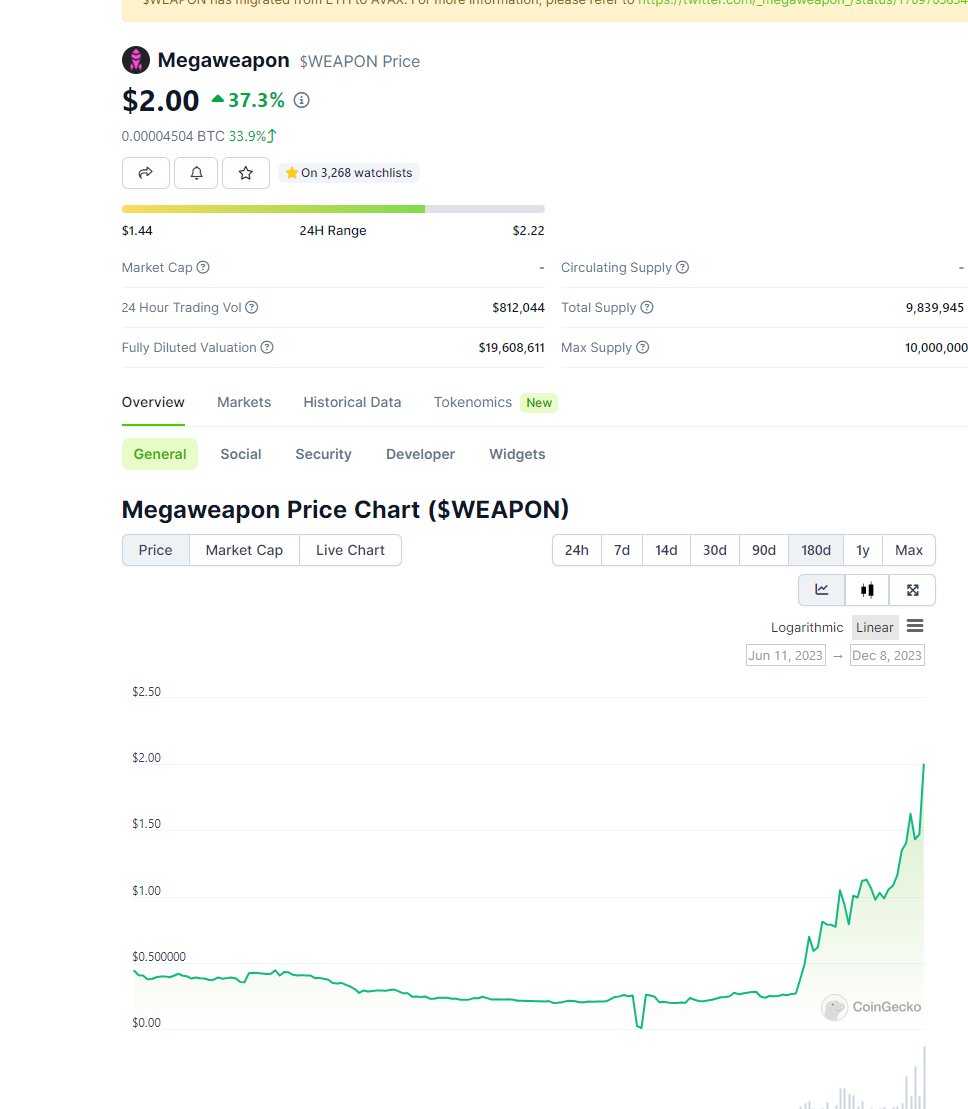Viewport: 968px width, 1109px height.
Task: Open Fully Diluted Valuation help icon
Action: tap(267, 347)
